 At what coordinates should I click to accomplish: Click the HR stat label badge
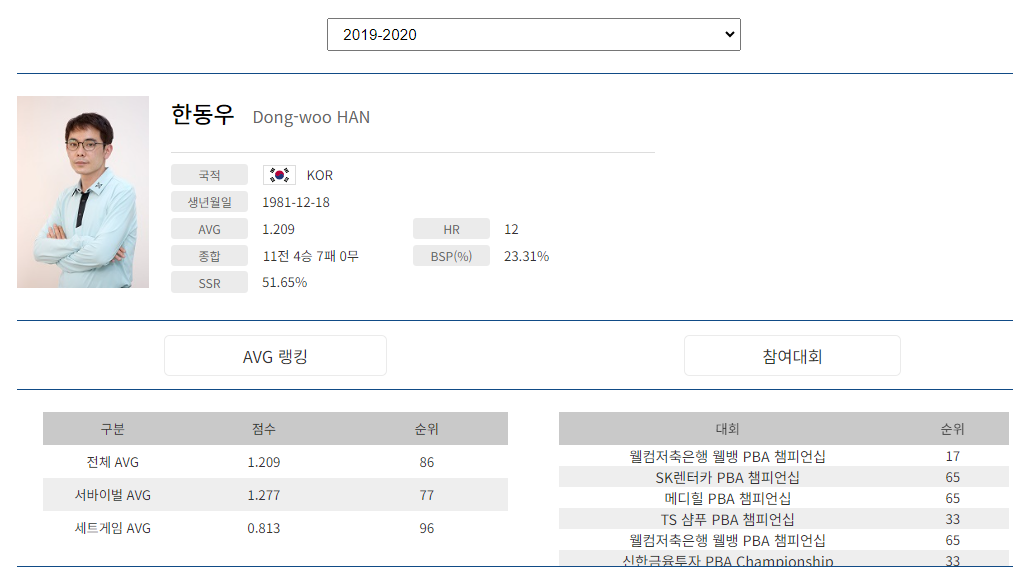(x=451, y=228)
